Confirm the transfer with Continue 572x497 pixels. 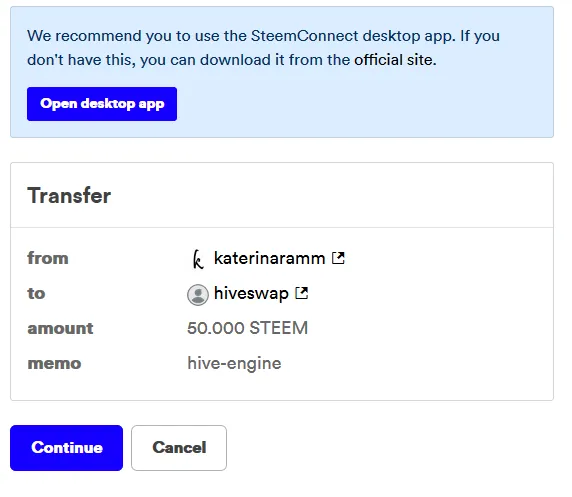(x=66, y=448)
